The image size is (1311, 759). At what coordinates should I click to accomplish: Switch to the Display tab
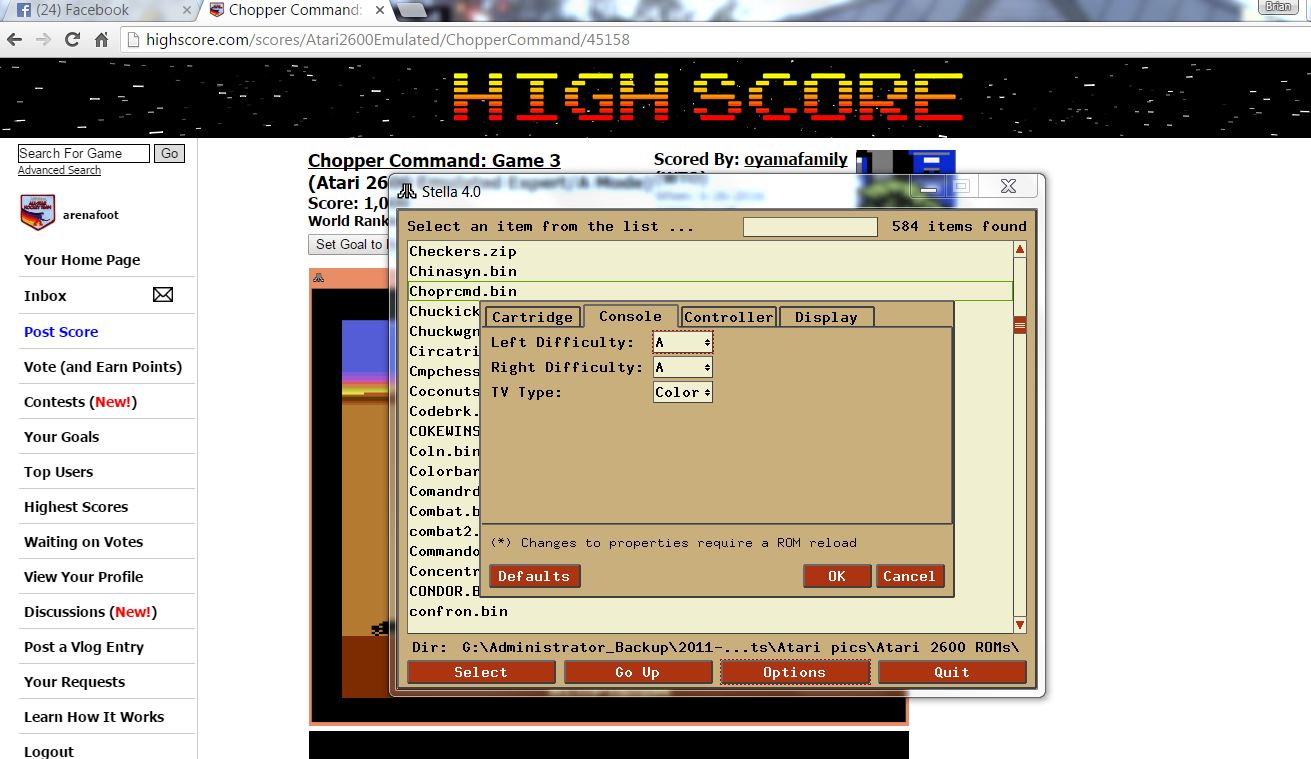[x=826, y=317]
